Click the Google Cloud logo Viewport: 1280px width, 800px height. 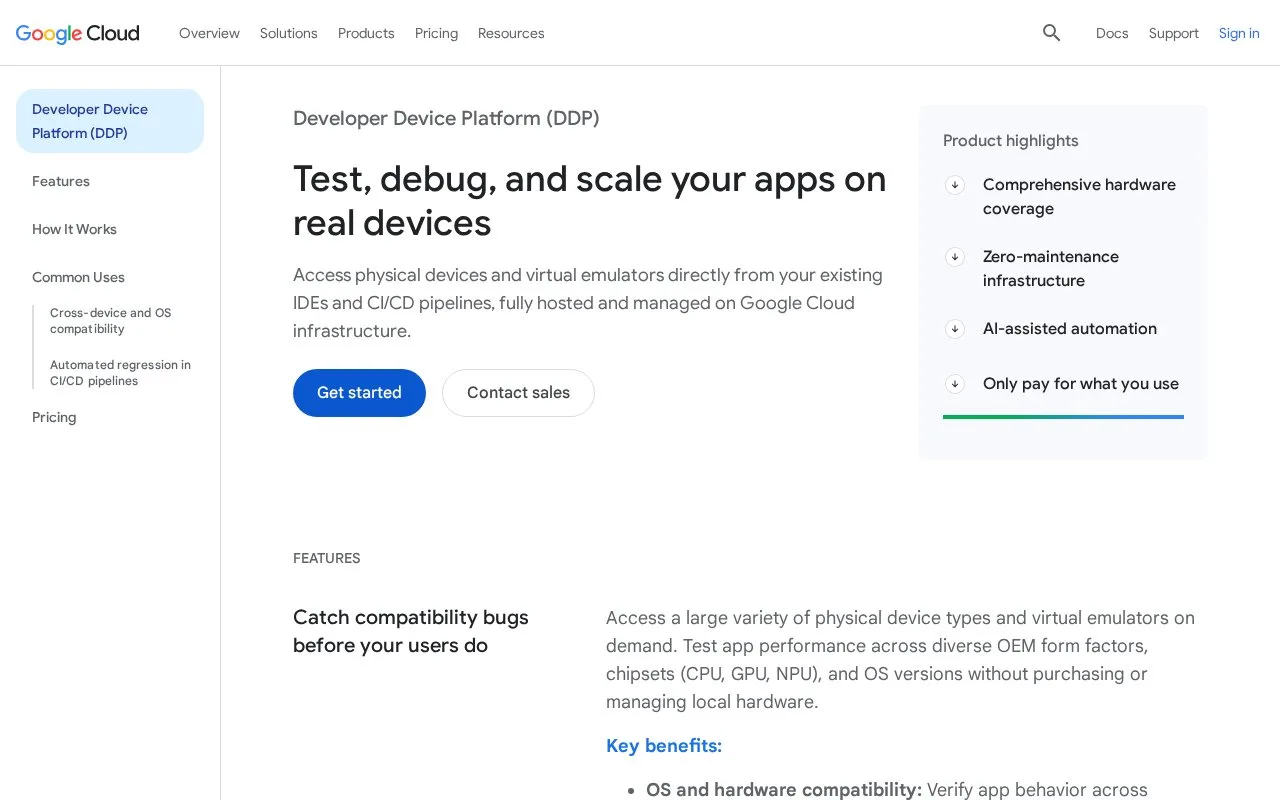(78, 33)
